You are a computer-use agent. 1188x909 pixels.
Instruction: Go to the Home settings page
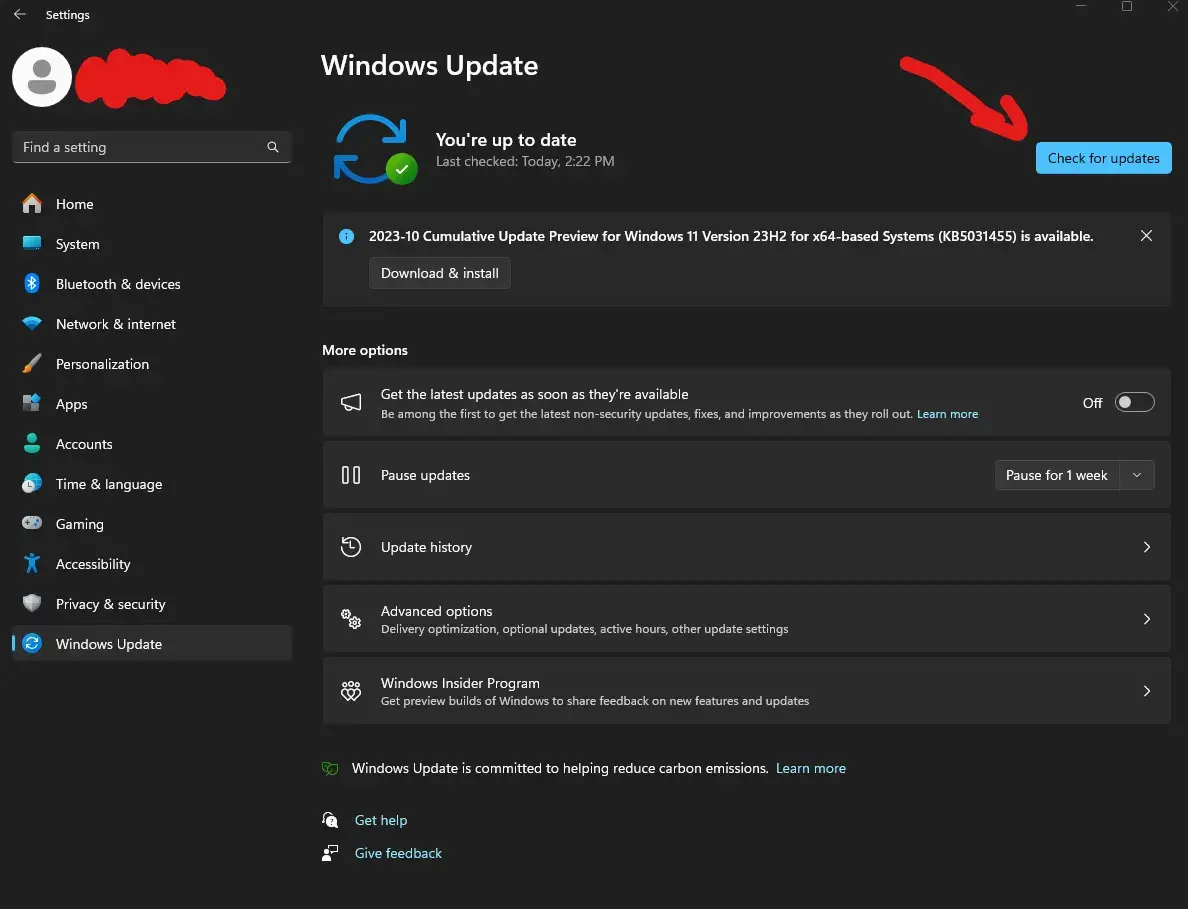pos(74,204)
